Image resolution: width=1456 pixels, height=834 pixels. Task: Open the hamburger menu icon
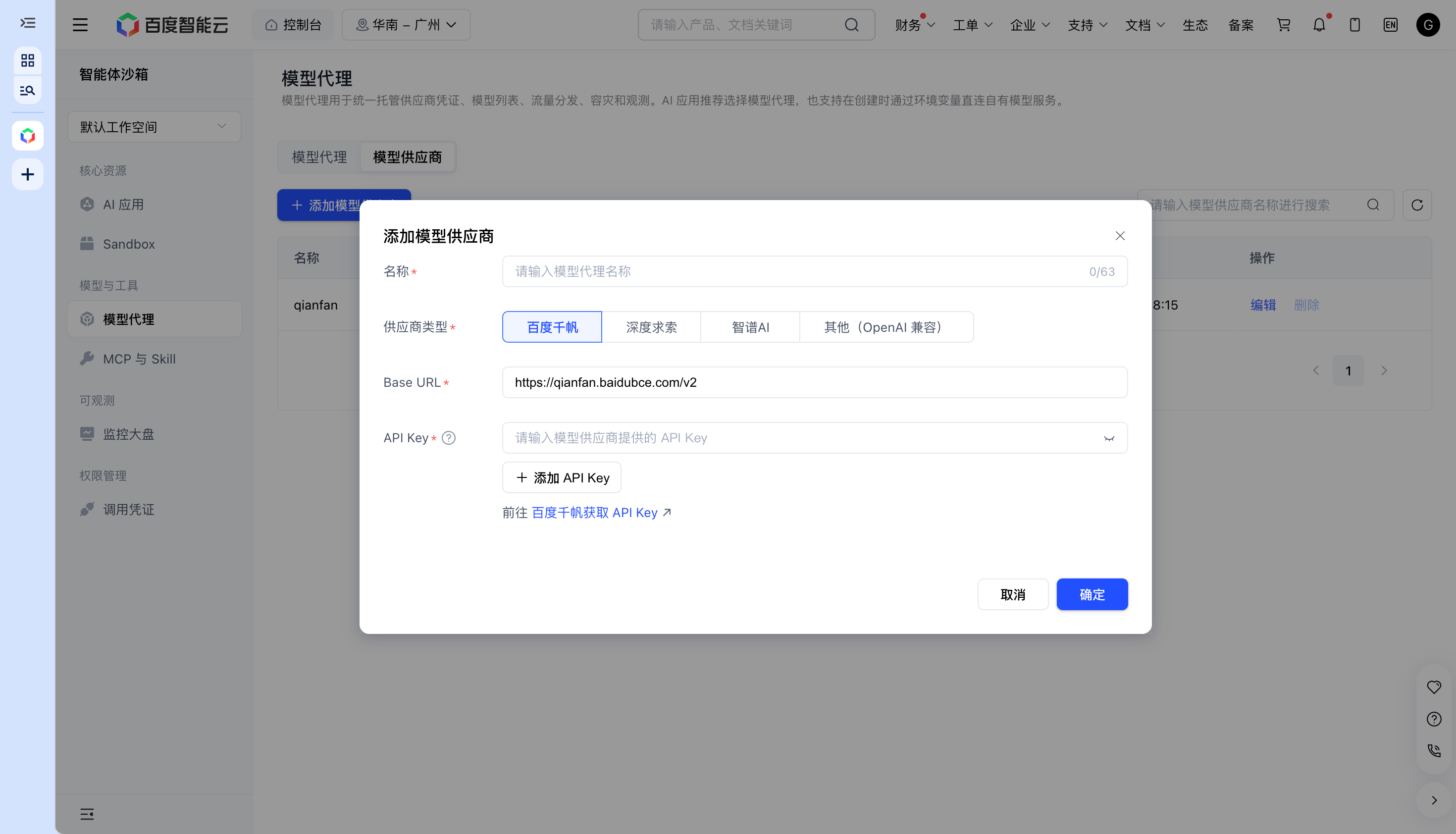coord(80,25)
